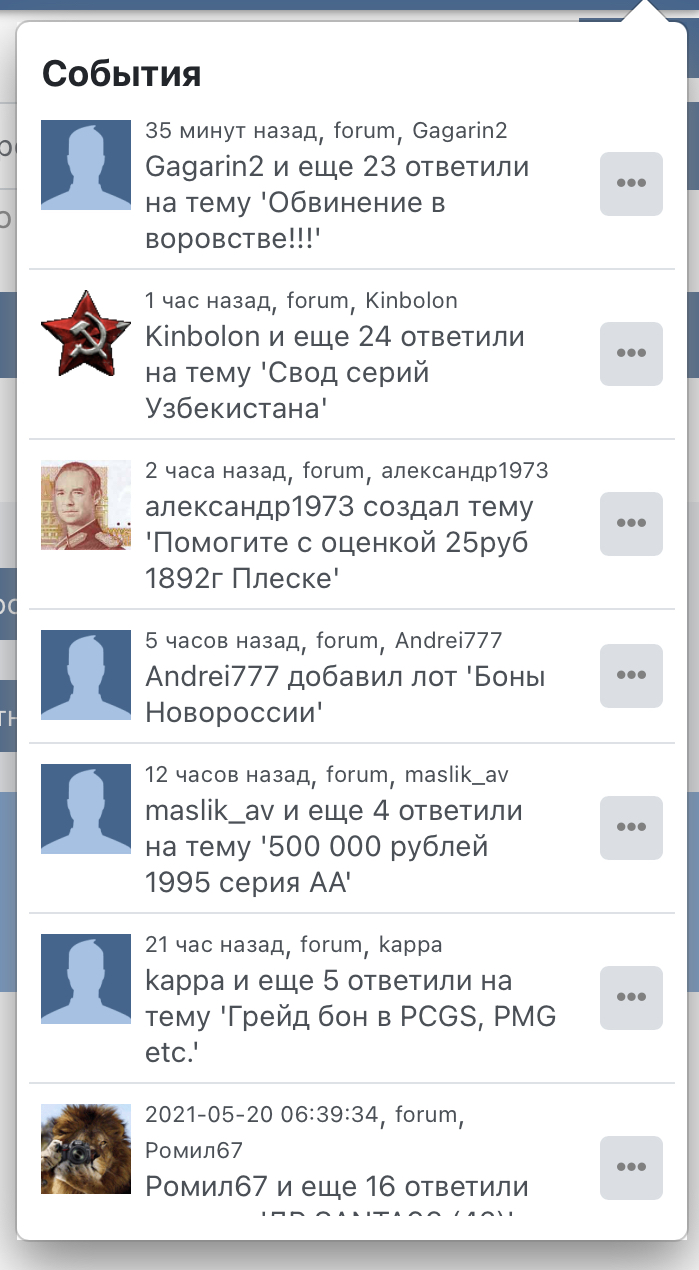The image size is (699, 1270).
Task: Click Andrei777's silhouette avatar
Action: [x=86, y=675]
